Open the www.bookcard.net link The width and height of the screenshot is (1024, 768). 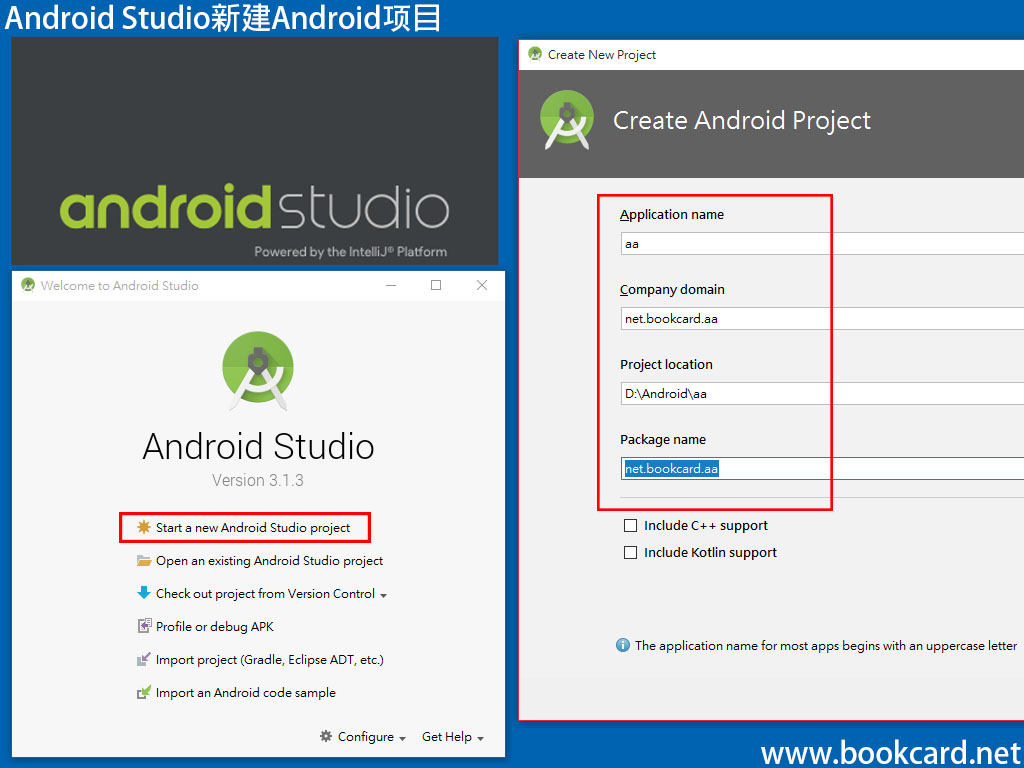click(888, 751)
